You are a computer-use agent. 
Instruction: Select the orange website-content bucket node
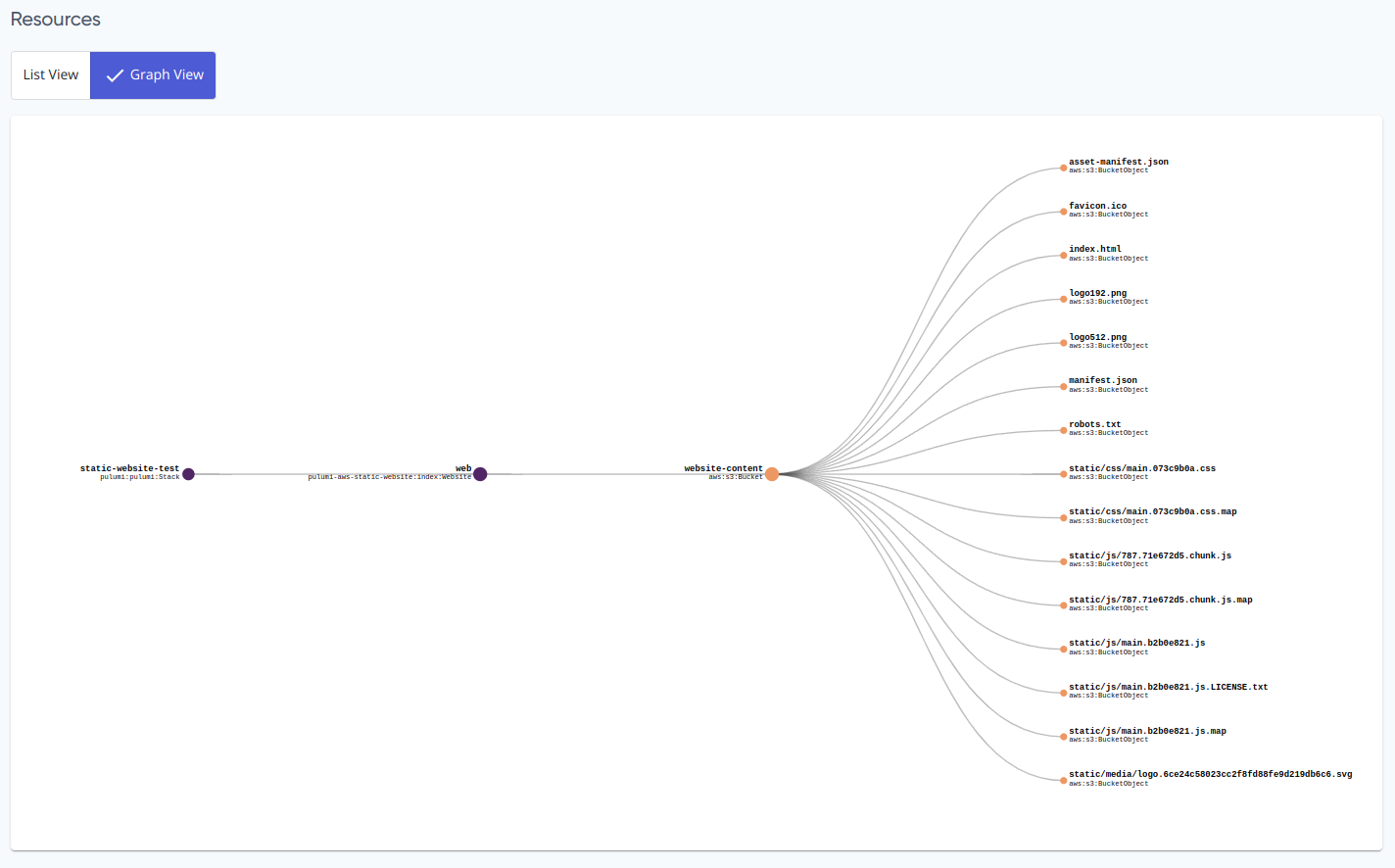pos(772,474)
